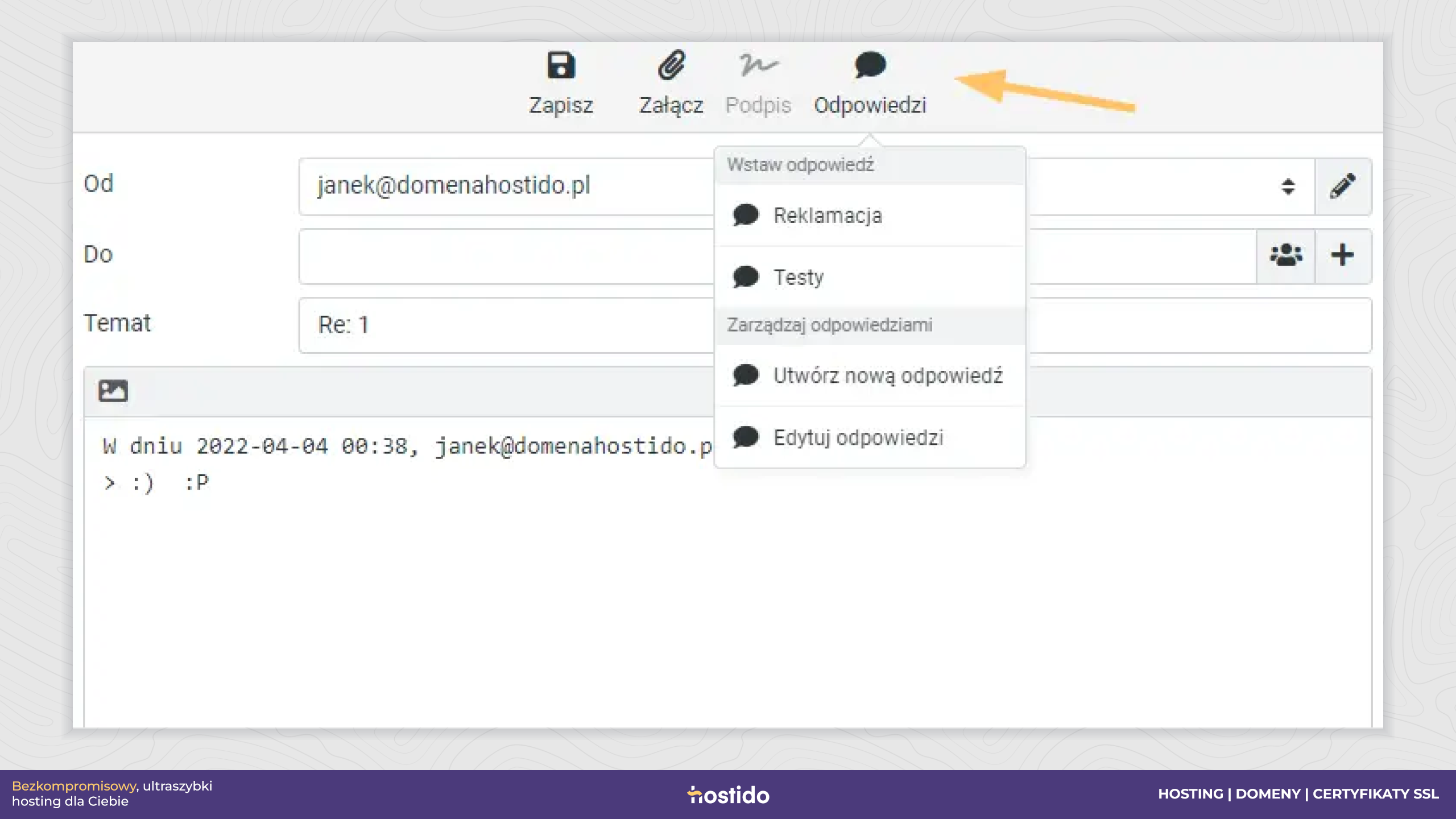Click the insert image icon in editor toolbar
The width and height of the screenshot is (1456, 819).
tap(113, 391)
